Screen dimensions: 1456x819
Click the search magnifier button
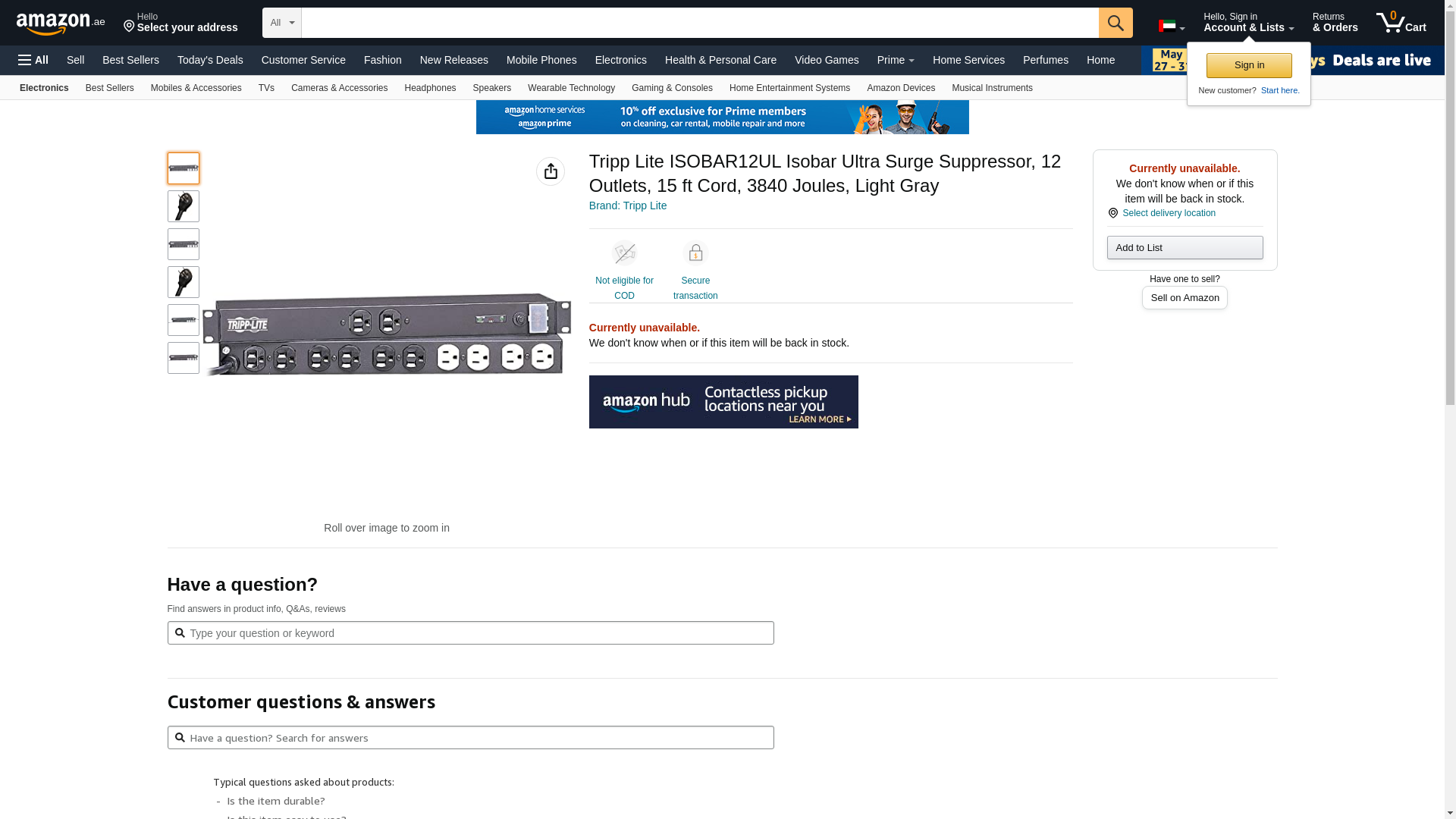tap(1115, 23)
